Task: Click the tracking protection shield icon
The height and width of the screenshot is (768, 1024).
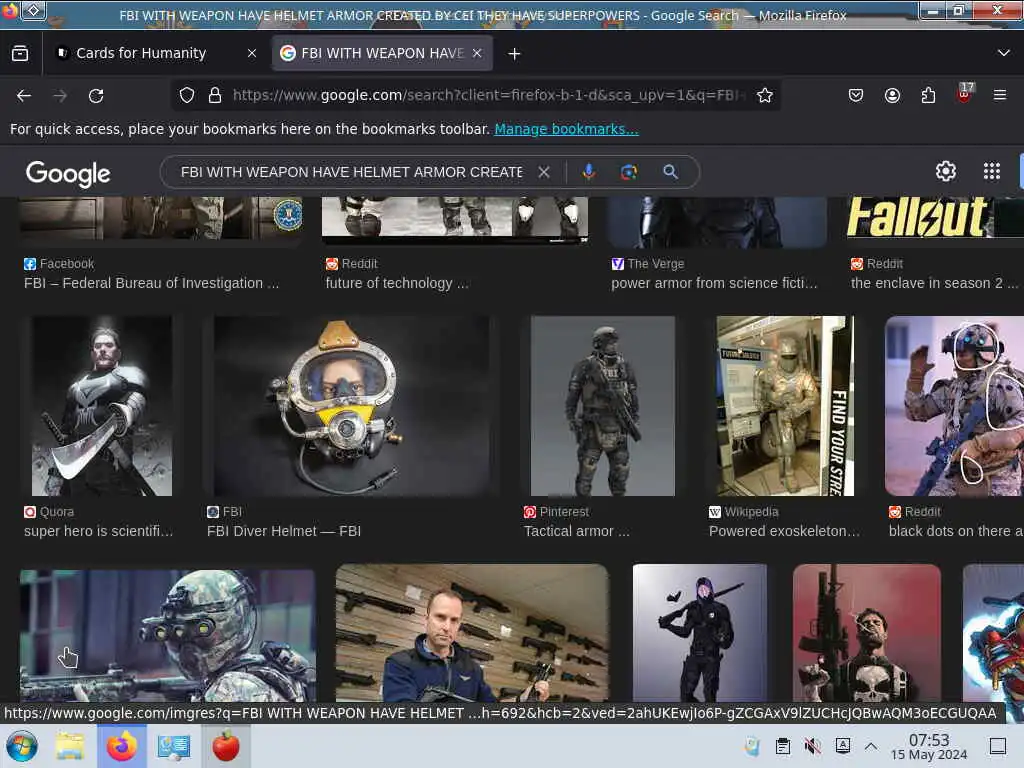Action: point(187,95)
